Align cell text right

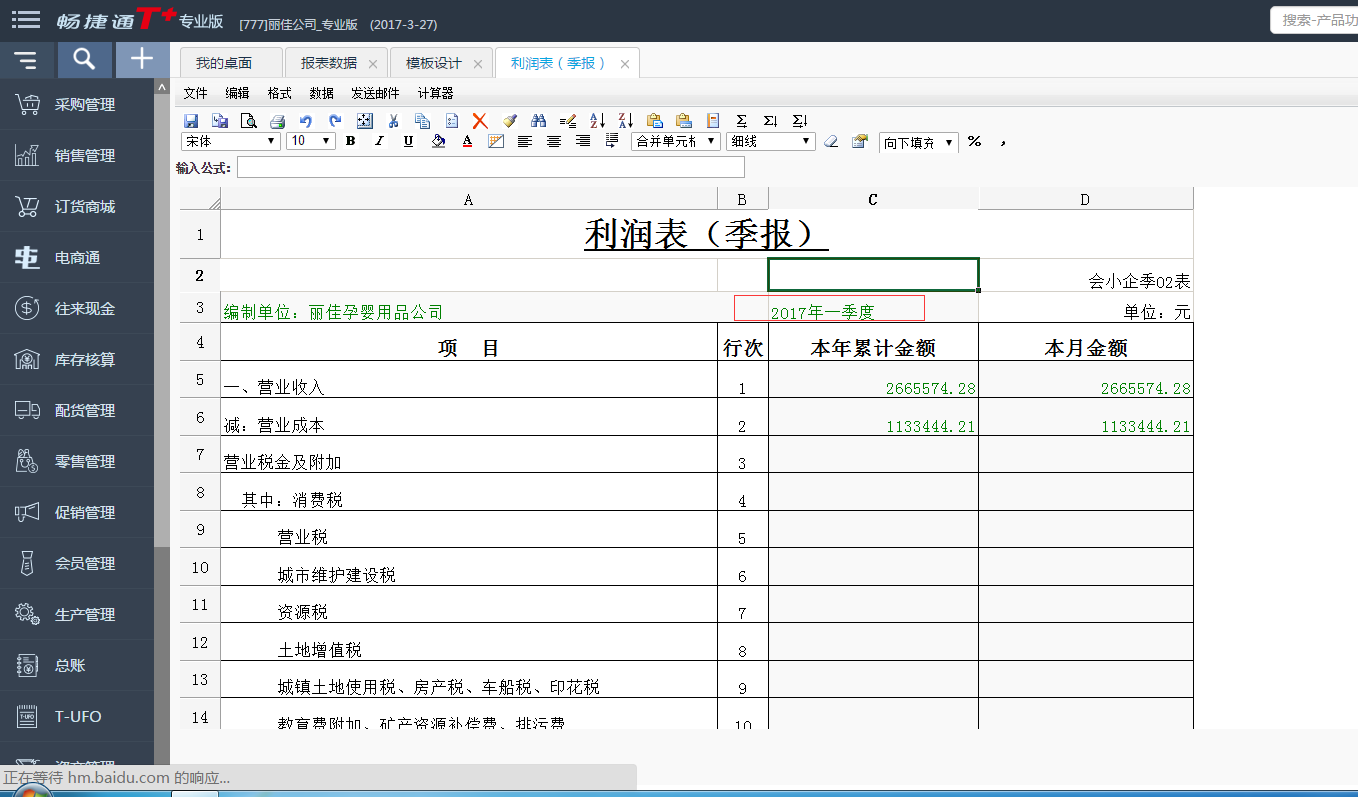pyautogui.click(x=583, y=141)
